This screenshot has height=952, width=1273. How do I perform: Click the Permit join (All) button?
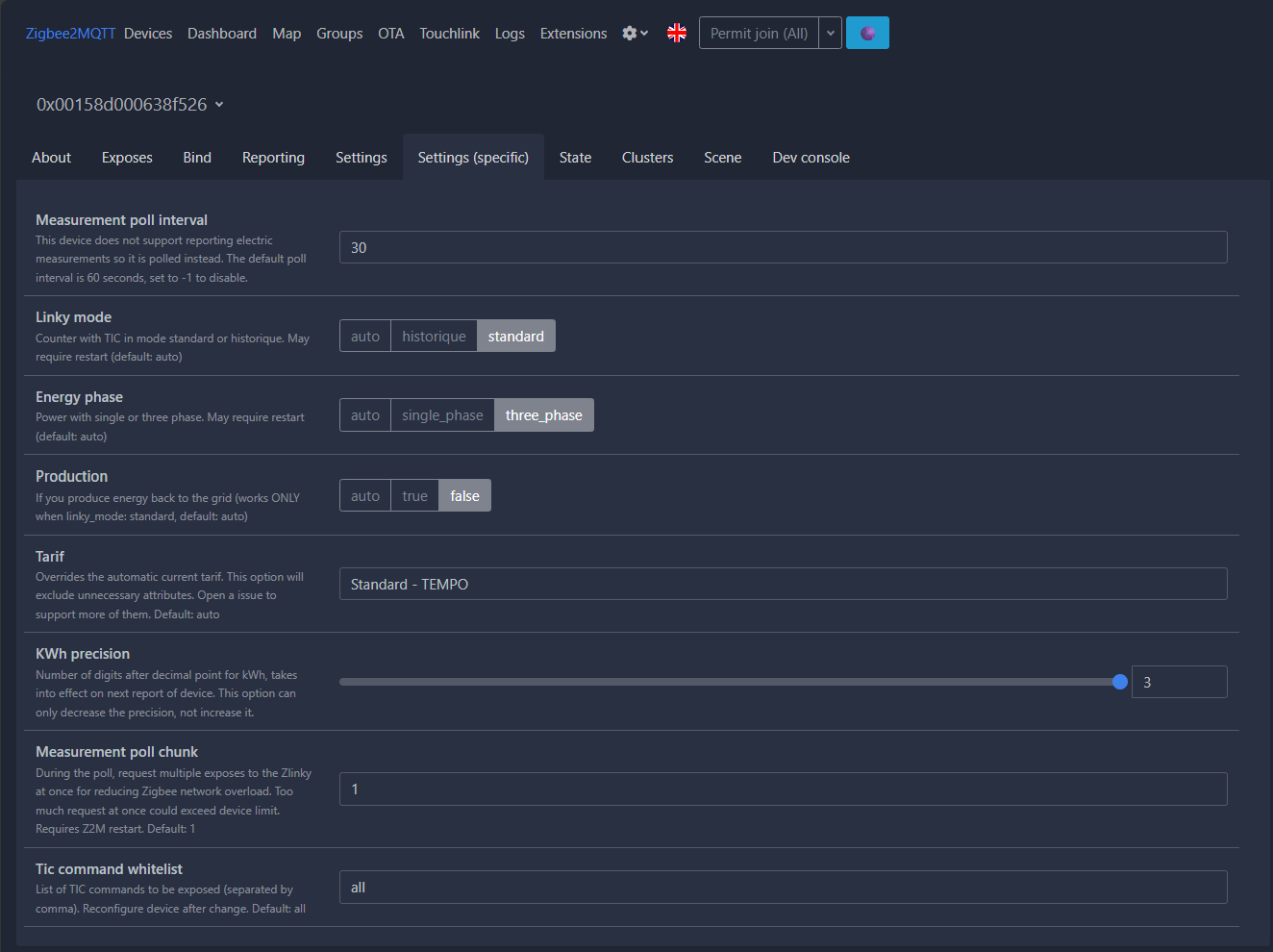tap(759, 34)
